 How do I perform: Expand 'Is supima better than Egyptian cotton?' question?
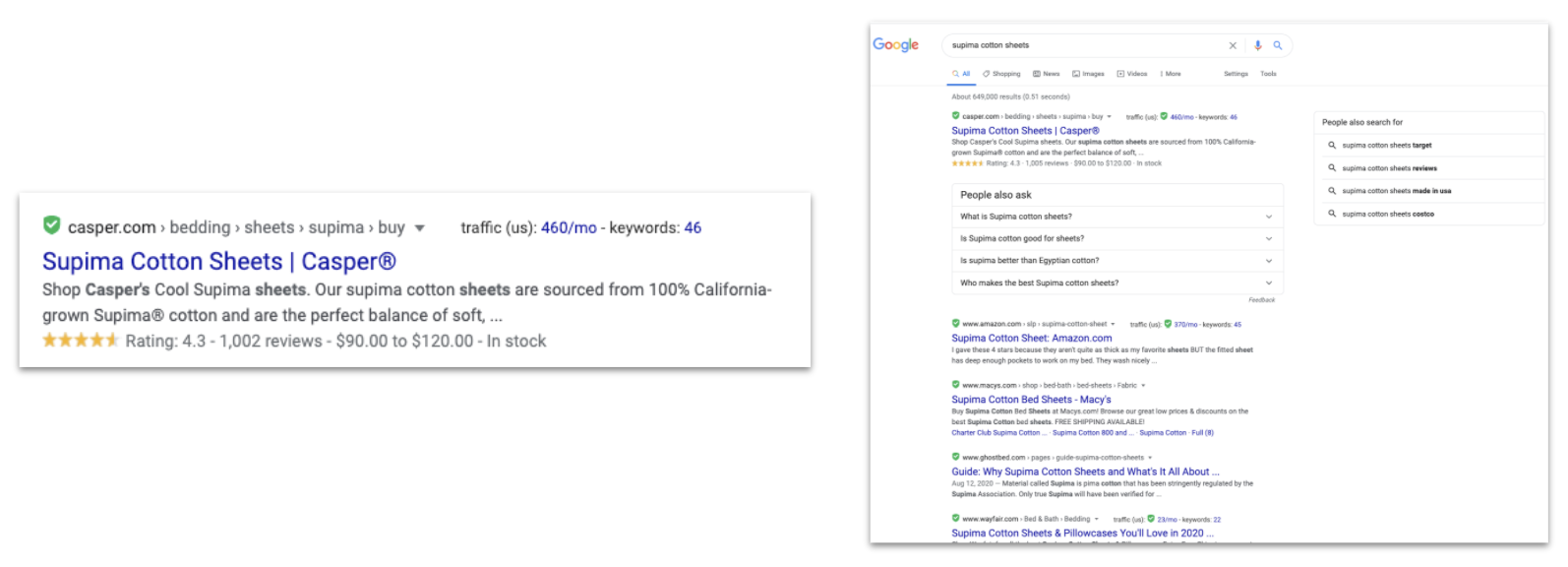pos(1117,261)
